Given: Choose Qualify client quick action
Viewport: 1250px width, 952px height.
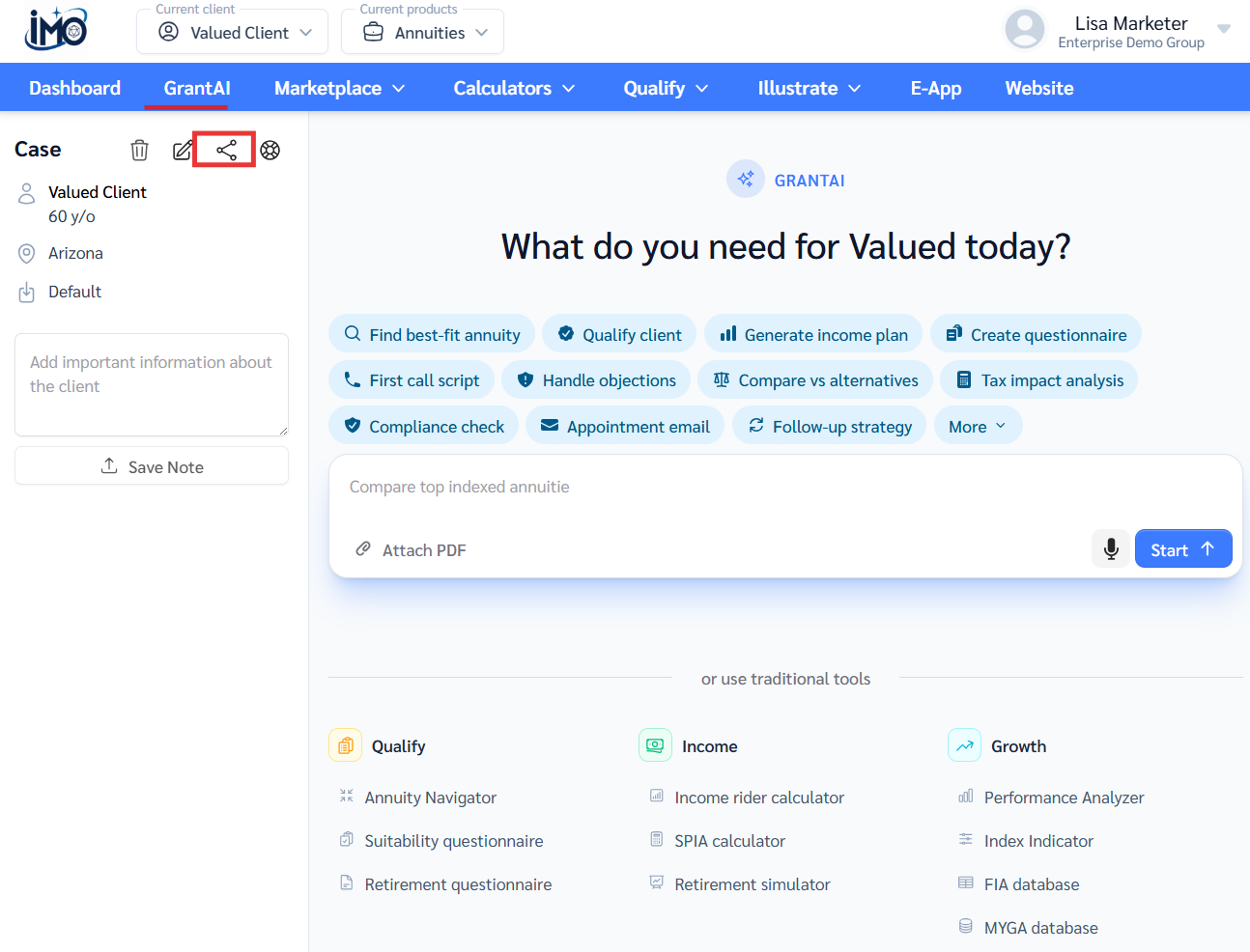Looking at the screenshot, I should [619, 334].
